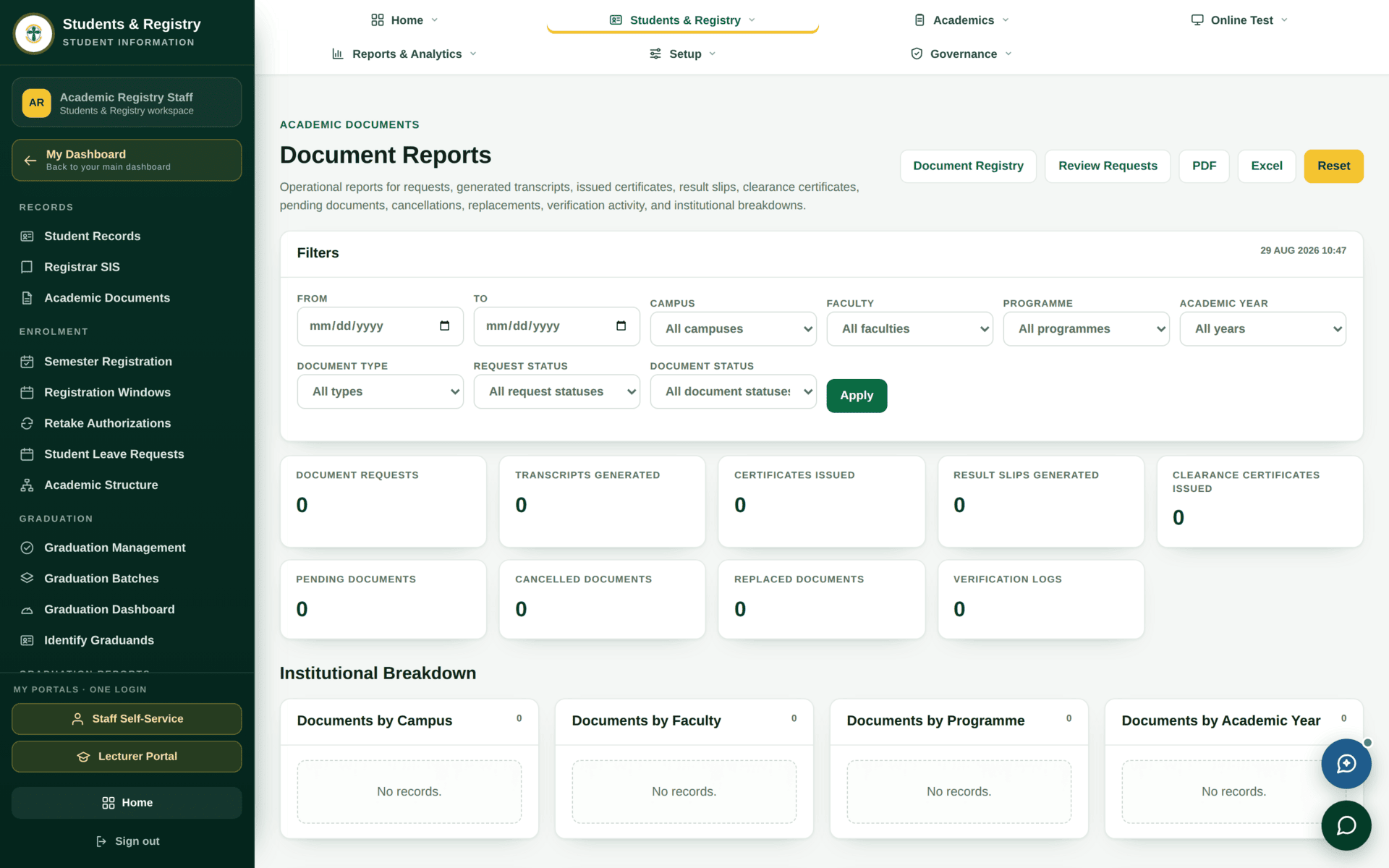Click the Student Records card icon
This screenshot has width=1389, height=868.
pos(27,237)
